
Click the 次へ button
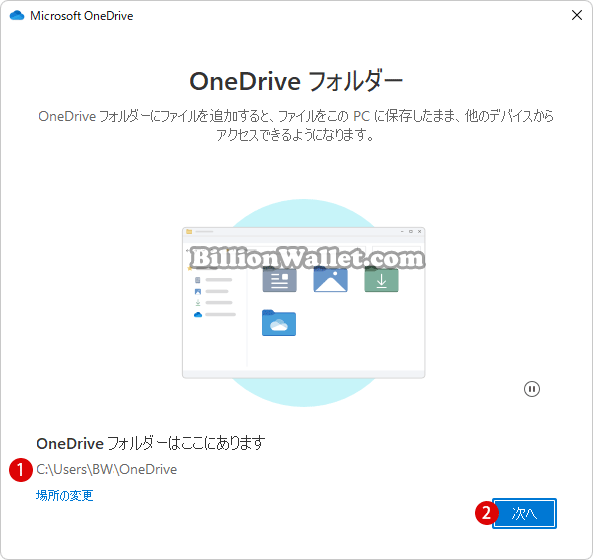pyautogui.click(x=524, y=513)
